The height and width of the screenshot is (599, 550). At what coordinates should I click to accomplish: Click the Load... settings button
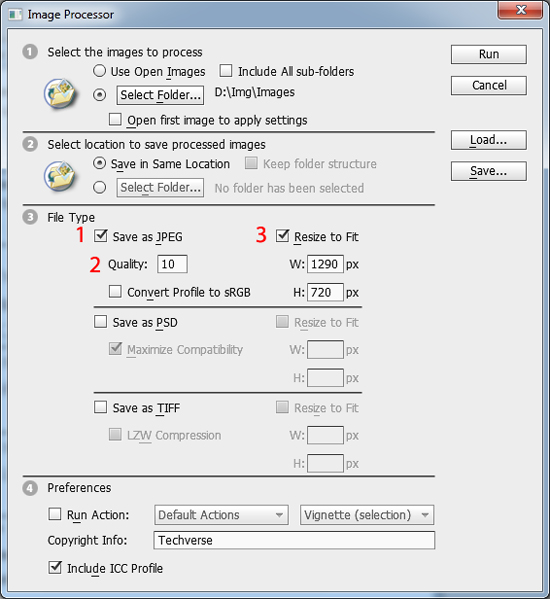coord(489,140)
